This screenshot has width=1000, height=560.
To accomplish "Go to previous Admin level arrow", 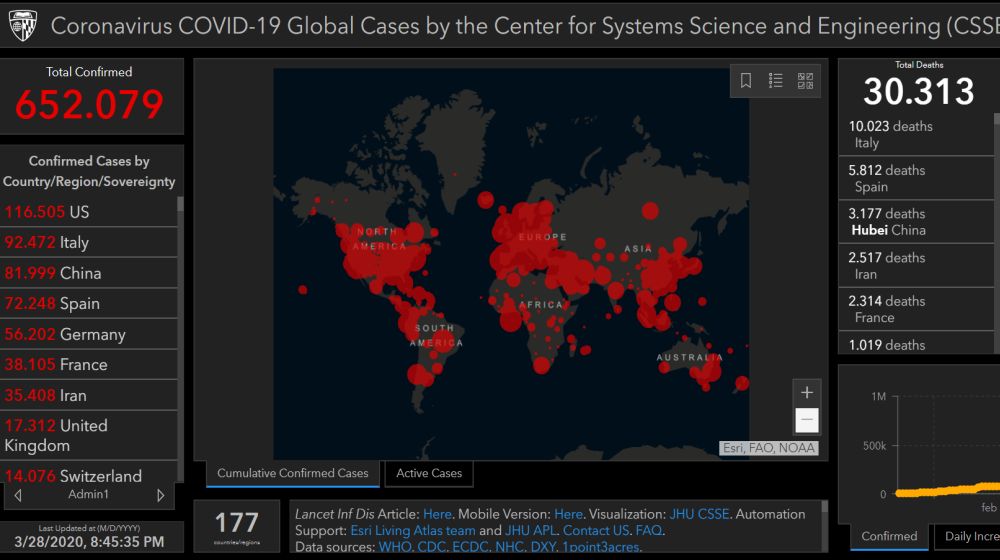I will (x=18, y=495).
